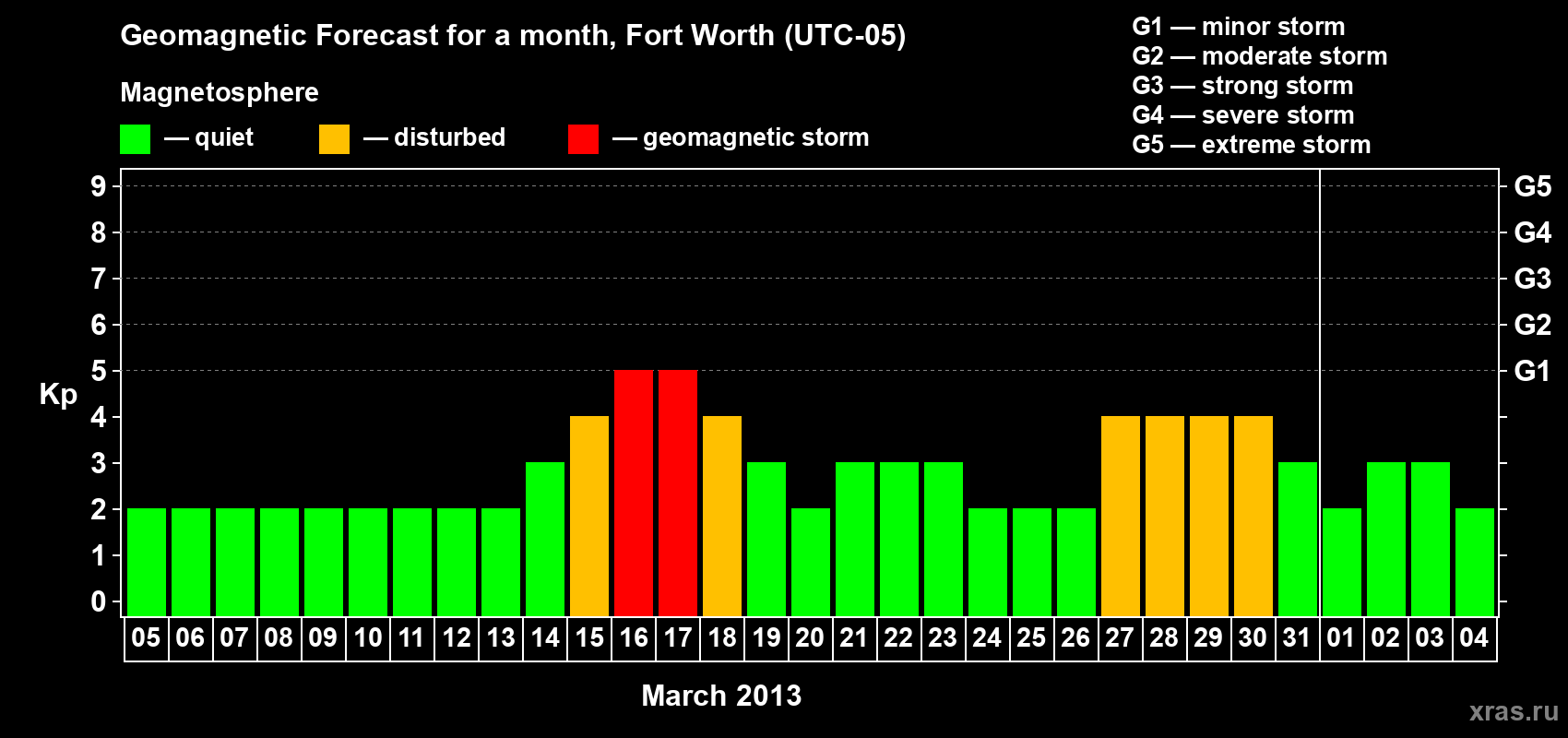Click the 'G3 — strong storm' legend text
The width and height of the screenshot is (1568, 738).
tap(1242, 86)
